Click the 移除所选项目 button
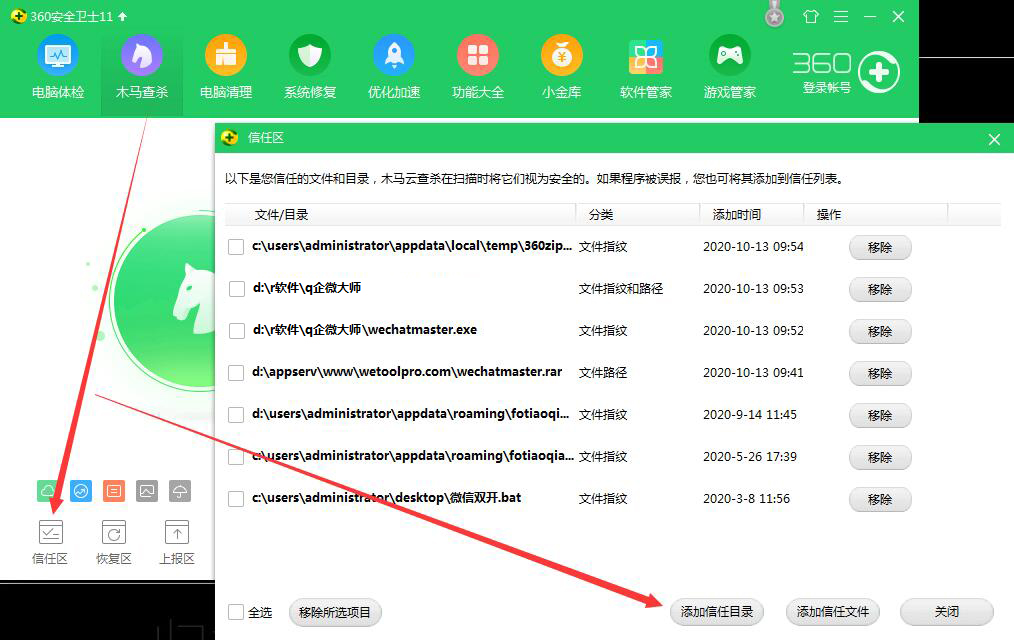The height and width of the screenshot is (640, 1014). point(335,612)
